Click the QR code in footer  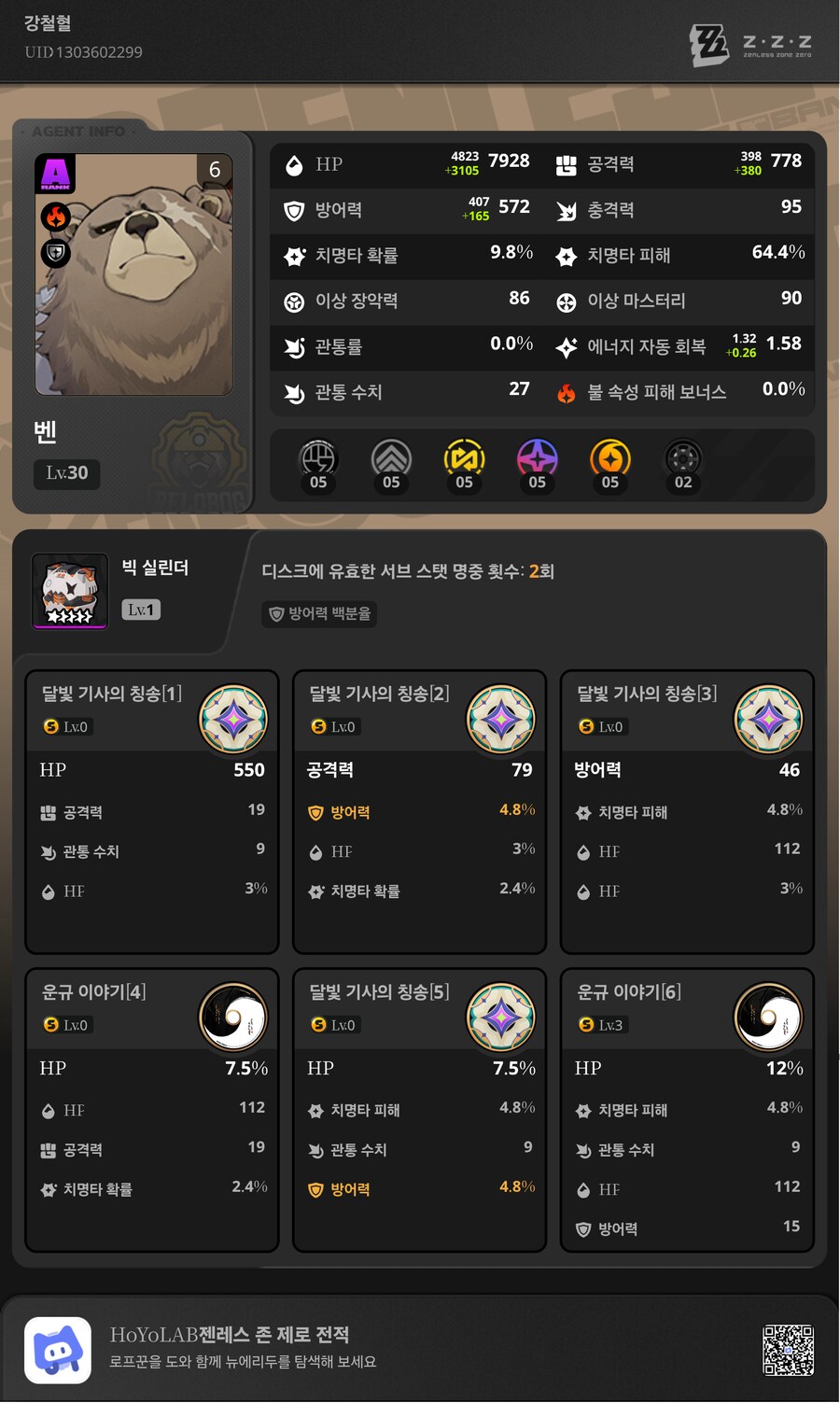pyautogui.click(x=789, y=1350)
